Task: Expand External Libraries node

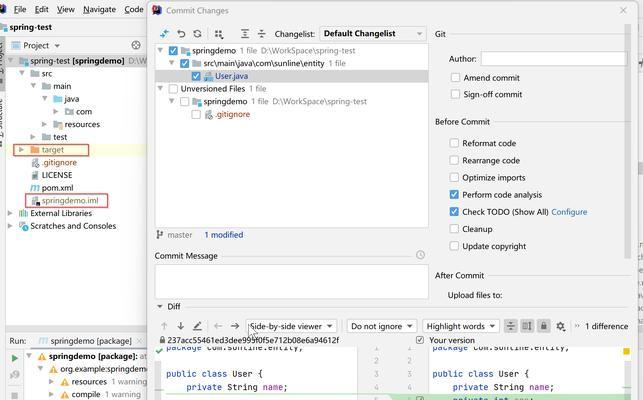Action: tap(10, 213)
